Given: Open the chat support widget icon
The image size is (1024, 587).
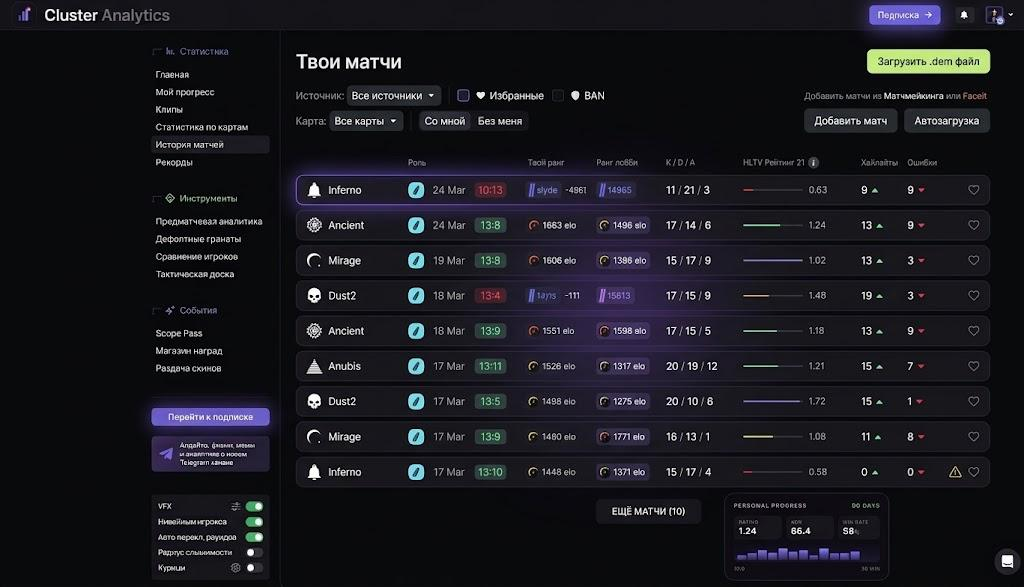Looking at the screenshot, I should 1007,562.
